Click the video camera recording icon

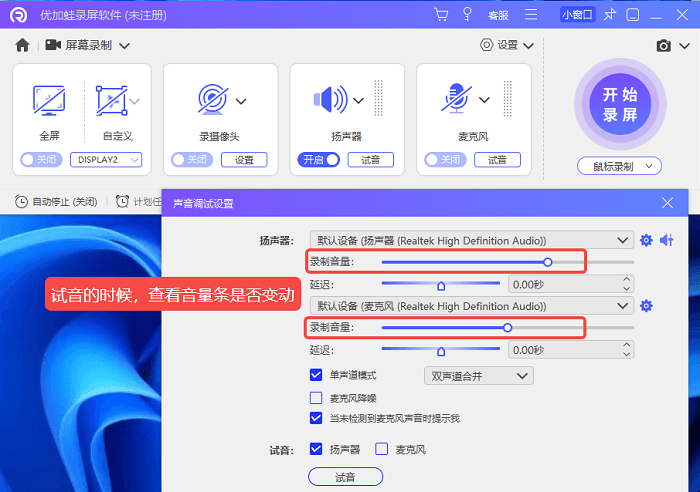(x=53, y=45)
